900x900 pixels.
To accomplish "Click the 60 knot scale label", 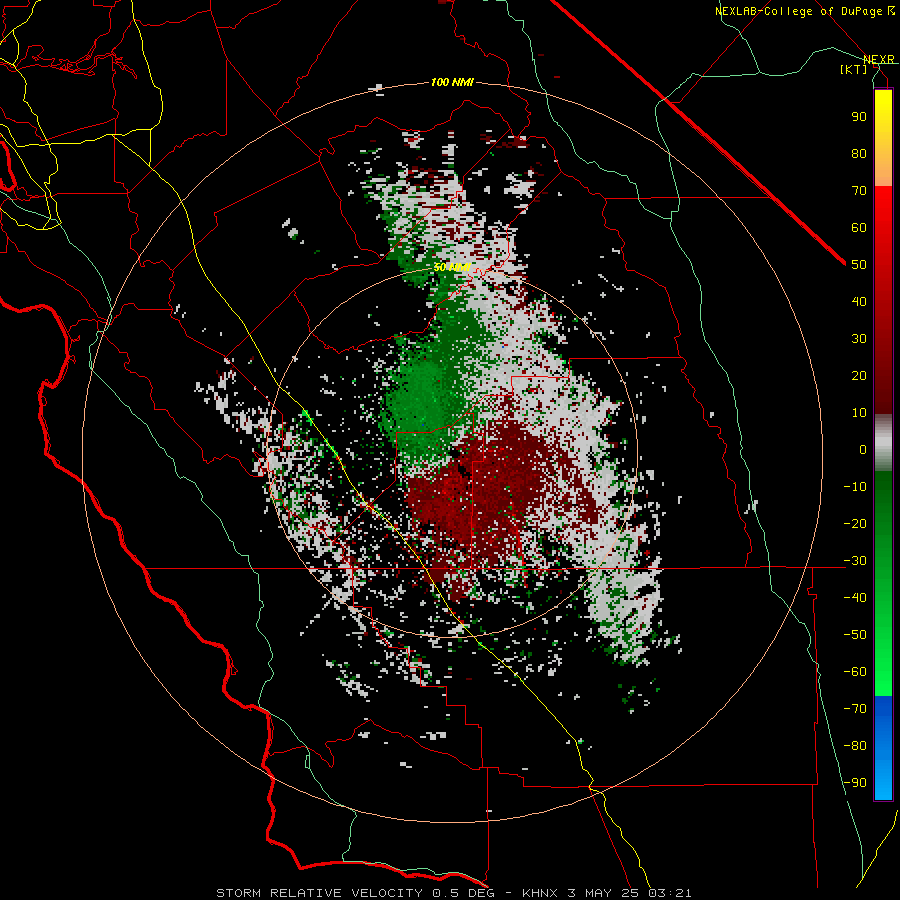I will click(859, 227).
